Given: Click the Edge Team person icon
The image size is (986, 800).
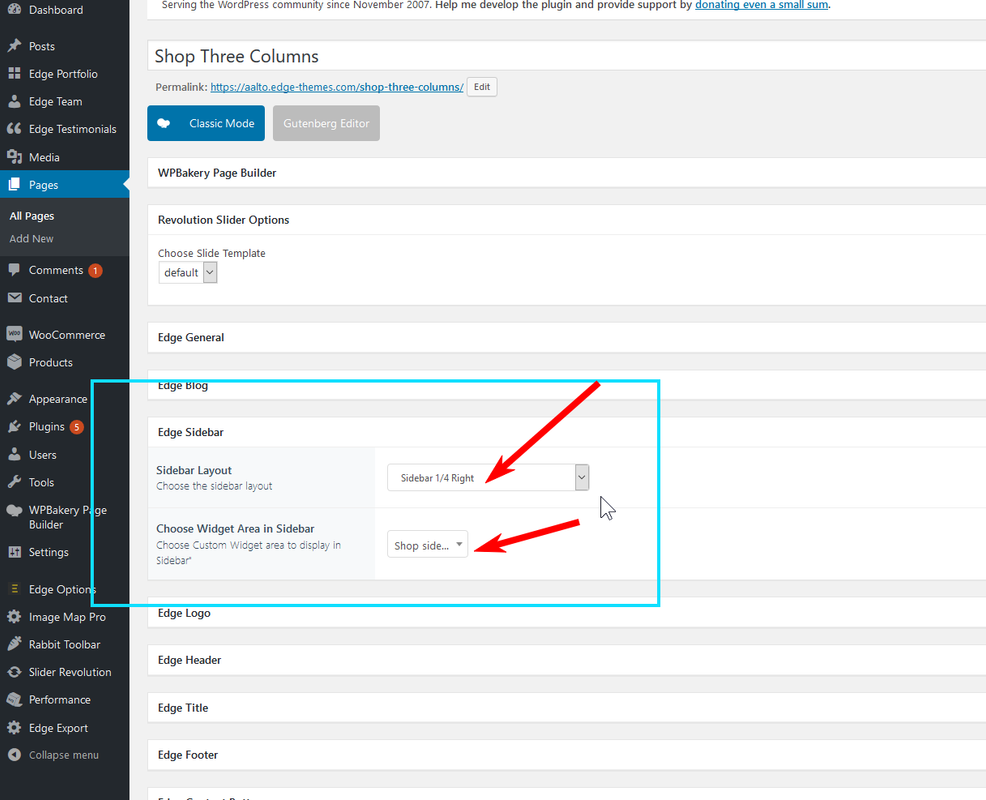Looking at the screenshot, I should click(x=14, y=101).
